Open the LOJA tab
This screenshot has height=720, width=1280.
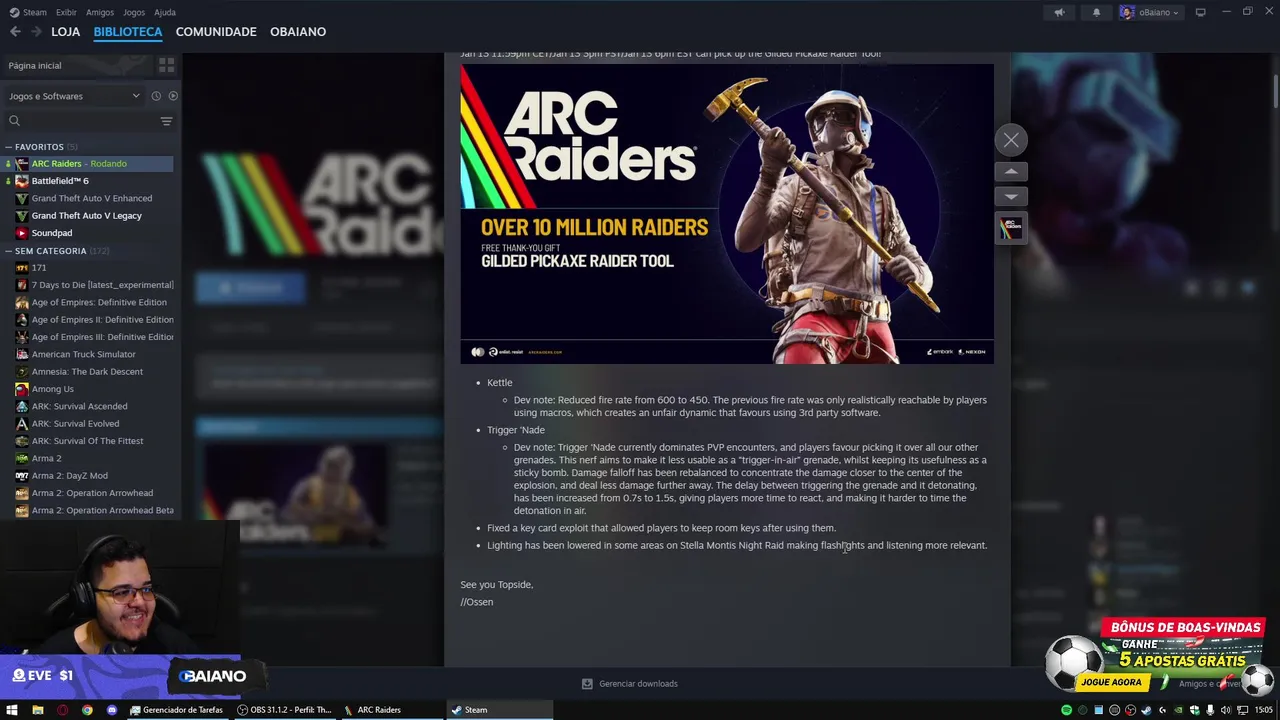pos(65,32)
